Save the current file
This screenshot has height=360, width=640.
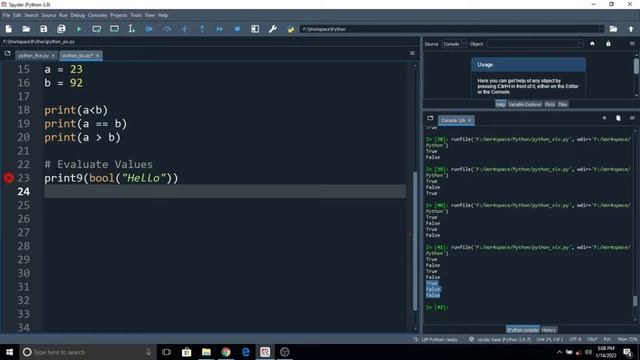(x=44, y=29)
